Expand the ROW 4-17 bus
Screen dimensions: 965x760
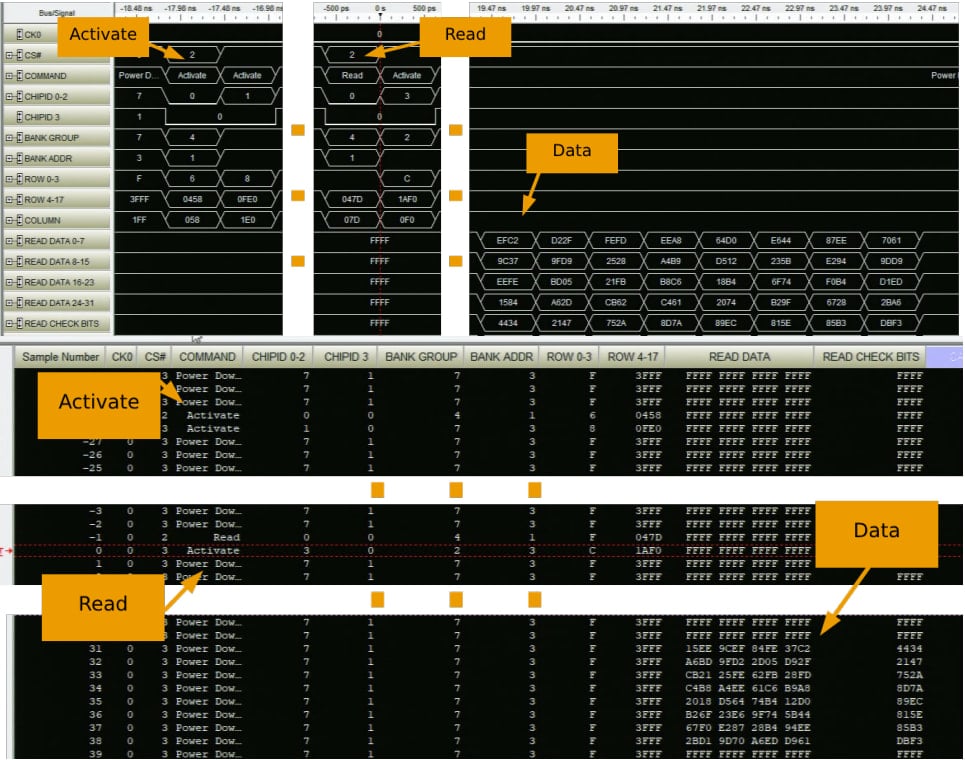pyautogui.click(x=8, y=198)
